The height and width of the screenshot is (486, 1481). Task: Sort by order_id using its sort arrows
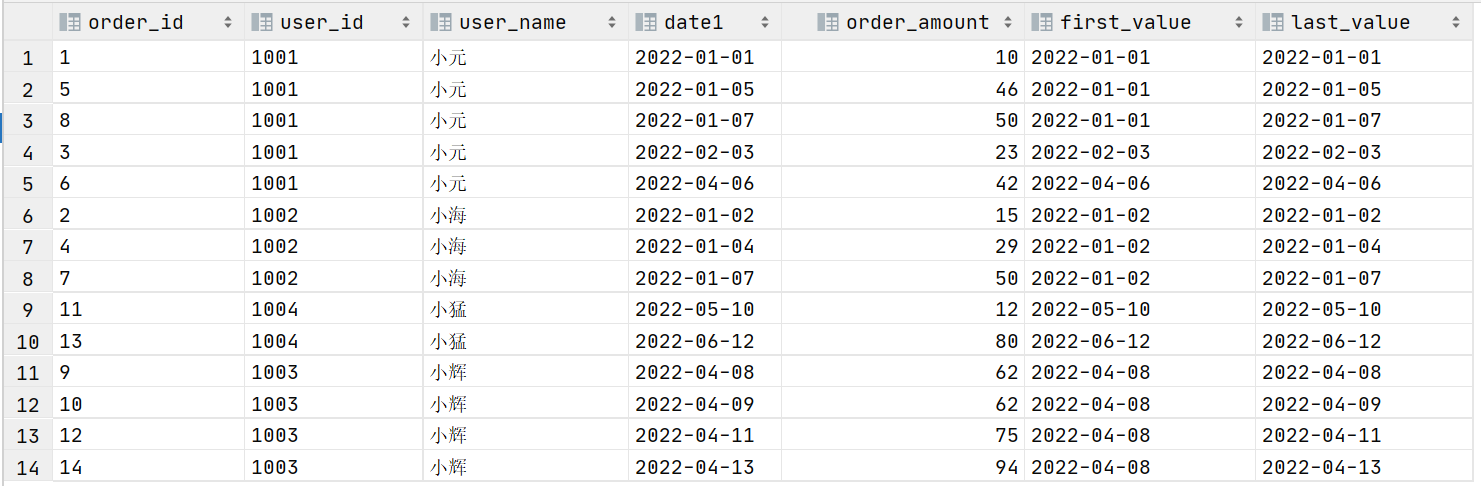tap(227, 22)
